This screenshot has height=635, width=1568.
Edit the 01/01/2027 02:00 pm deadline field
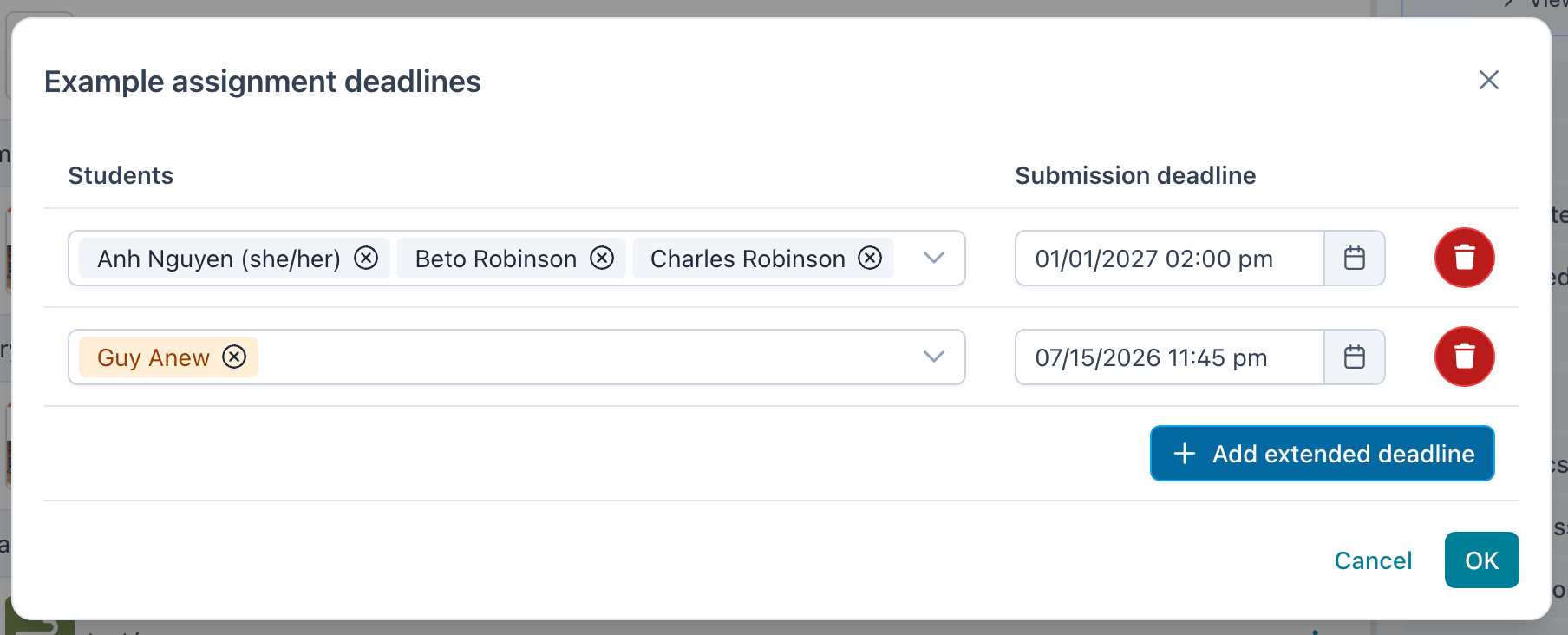[x=1170, y=259]
